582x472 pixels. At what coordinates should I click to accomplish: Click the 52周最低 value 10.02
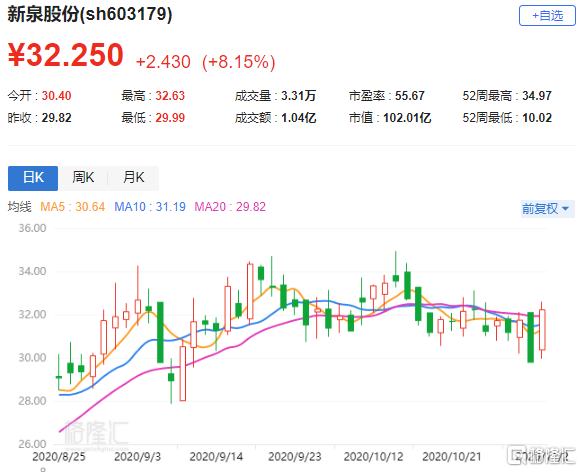537,118
